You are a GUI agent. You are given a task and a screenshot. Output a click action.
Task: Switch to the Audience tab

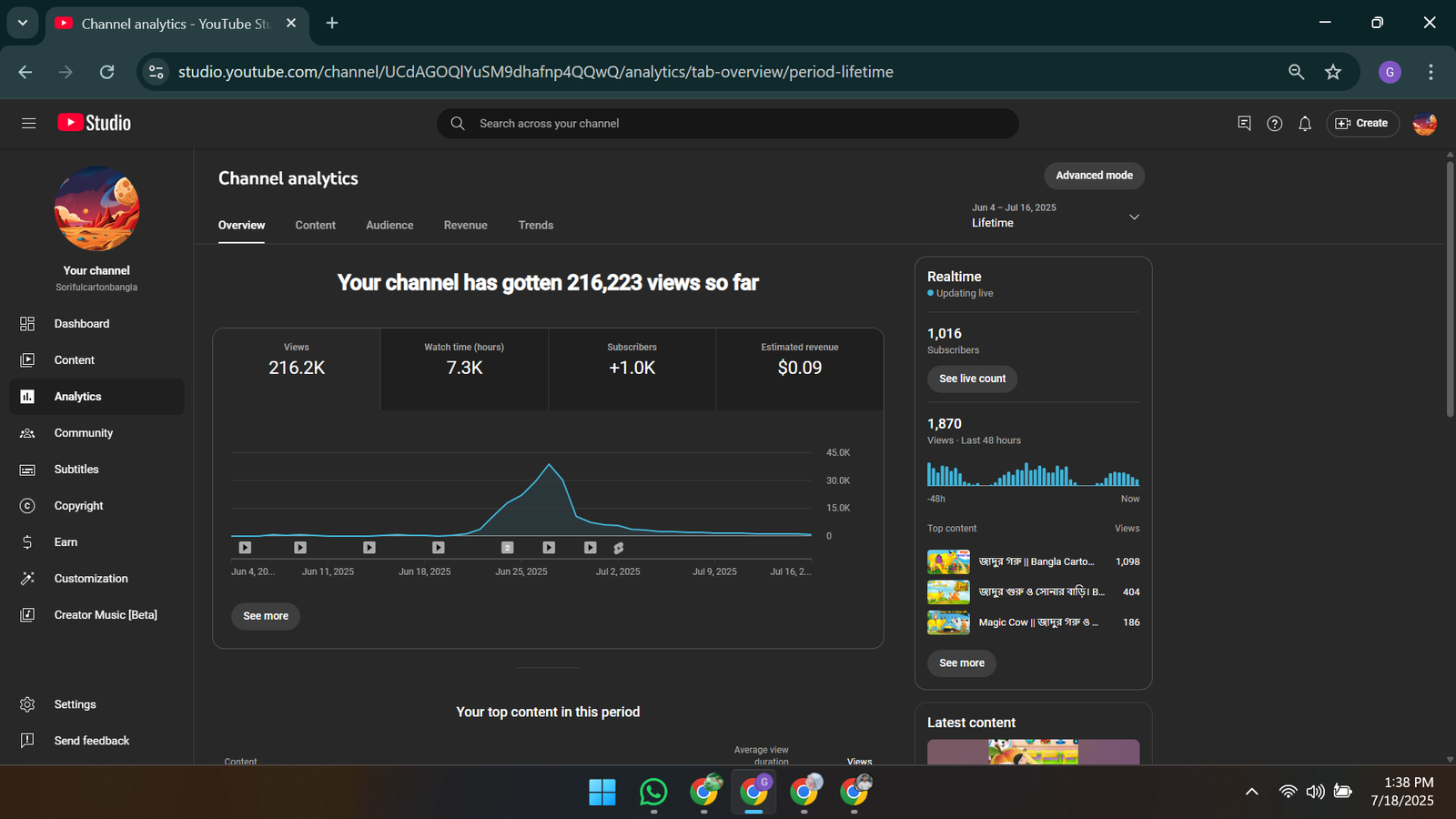point(389,225)
